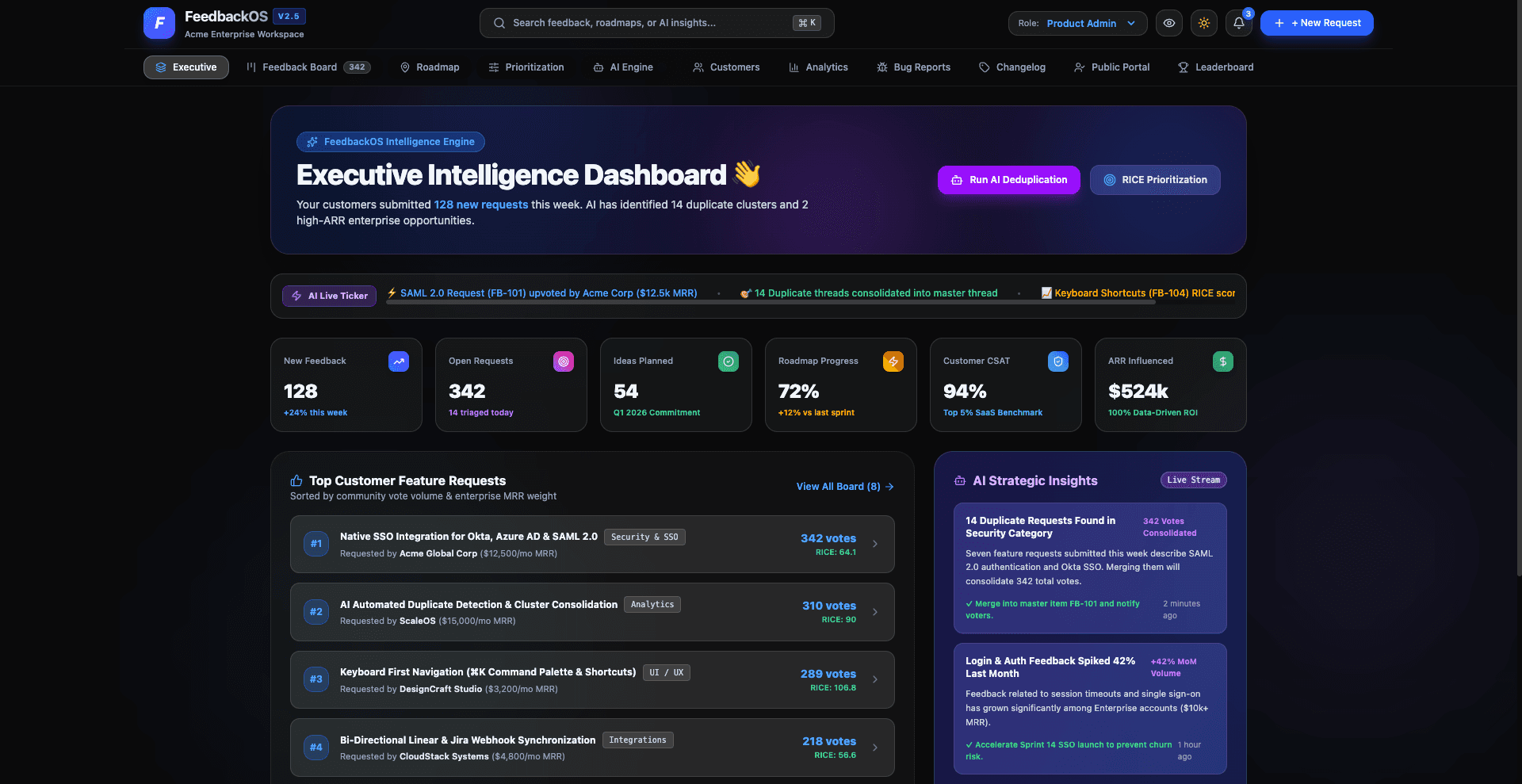Switch to the Feedback Board tab
This screenshot has height=784, width=1522.
click(308, 67)
